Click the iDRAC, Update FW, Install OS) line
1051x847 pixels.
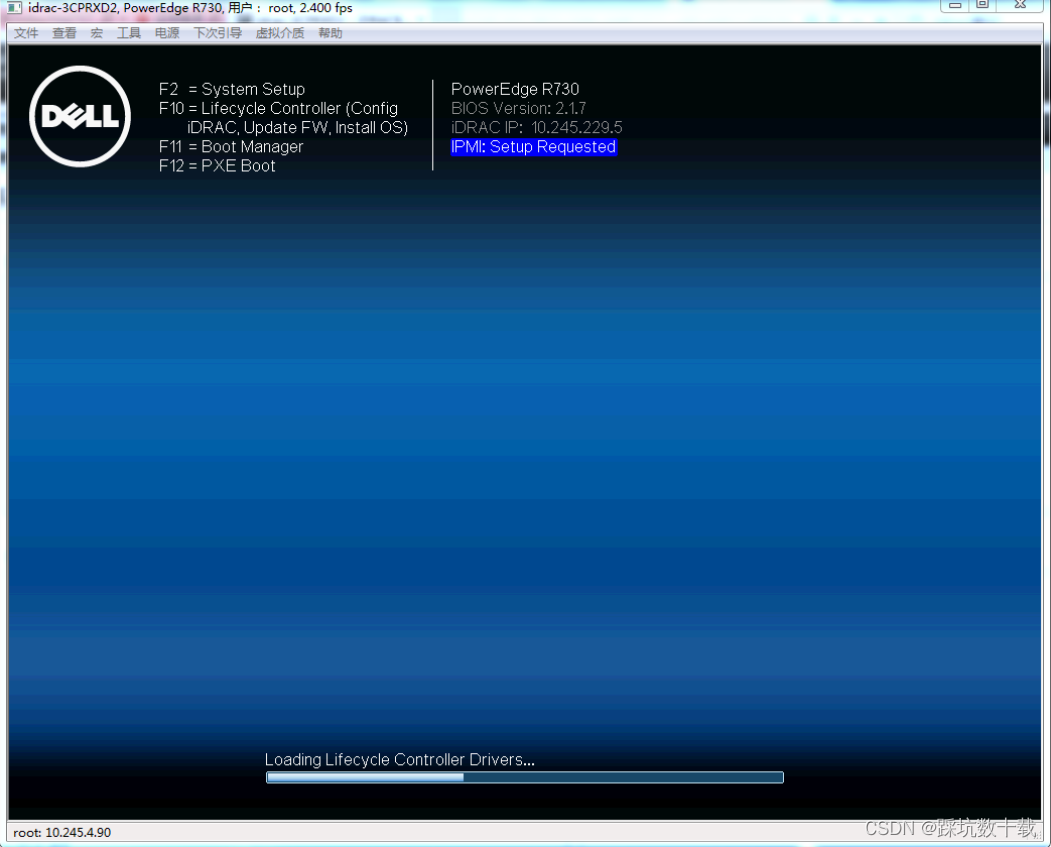[x=298, y=127]
